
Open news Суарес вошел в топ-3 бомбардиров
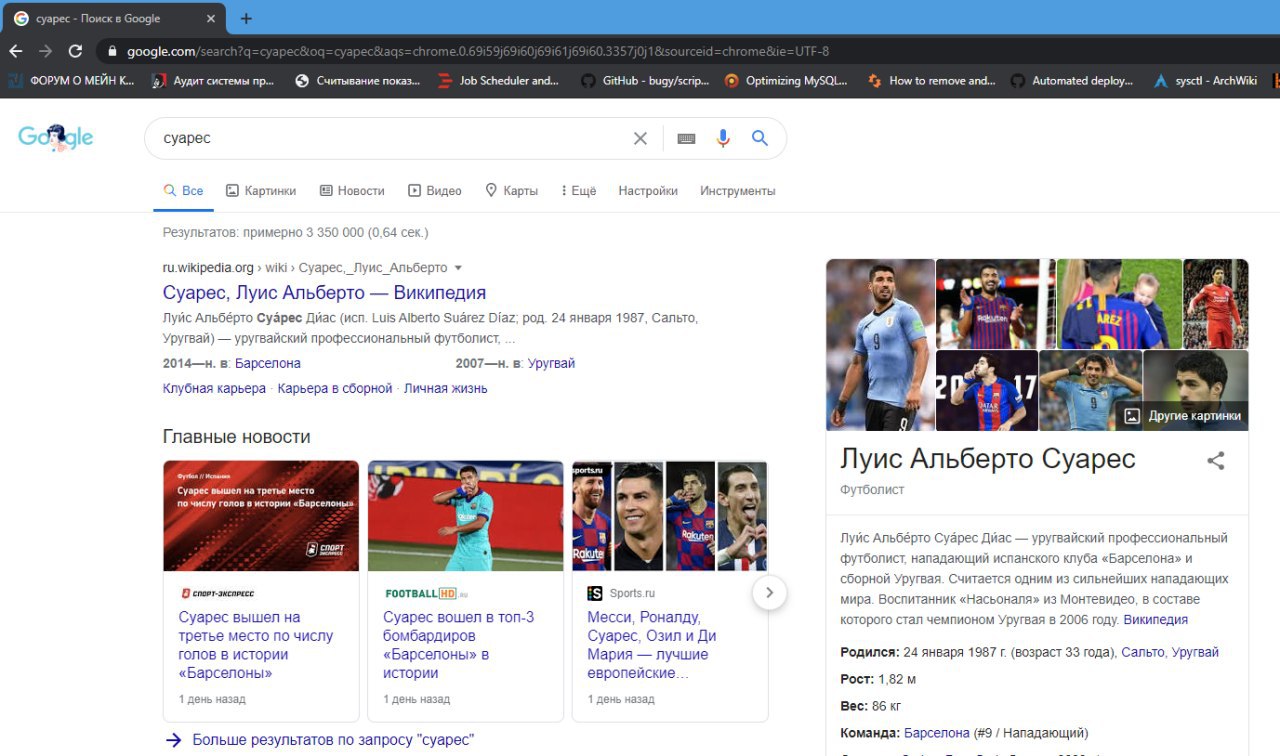click(458, 645)
